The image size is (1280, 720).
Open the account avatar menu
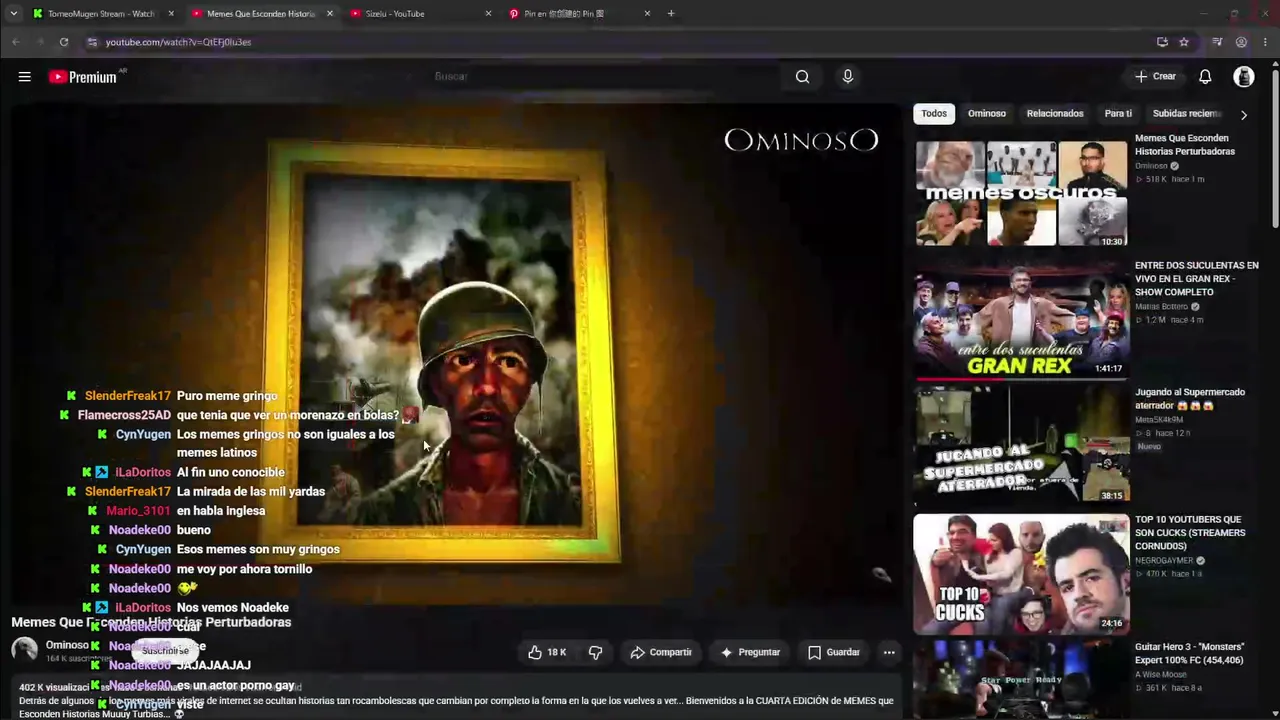[1244, 77]
